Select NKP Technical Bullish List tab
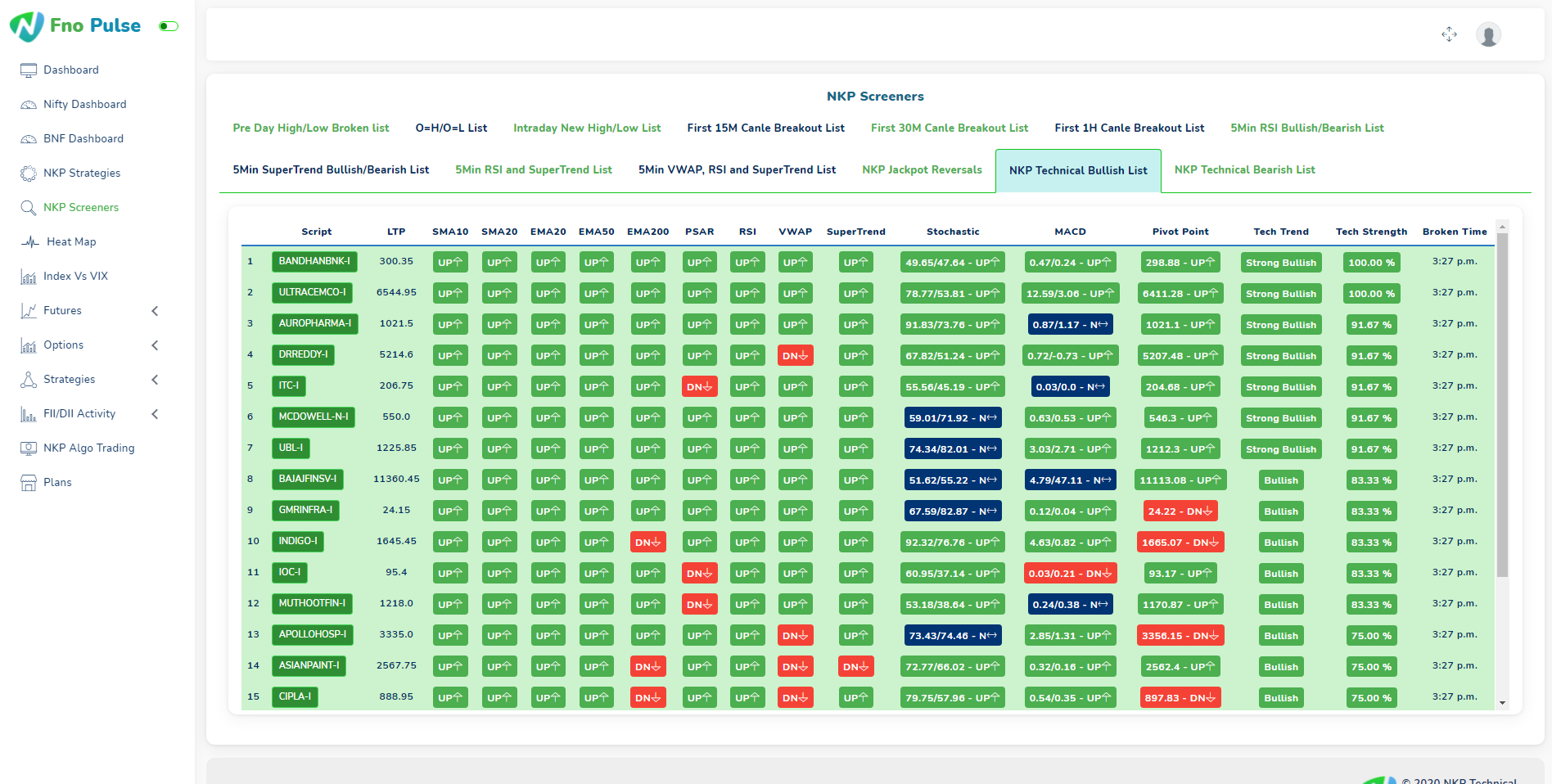Screen dimensions: 1552x784 (1078, 170)
